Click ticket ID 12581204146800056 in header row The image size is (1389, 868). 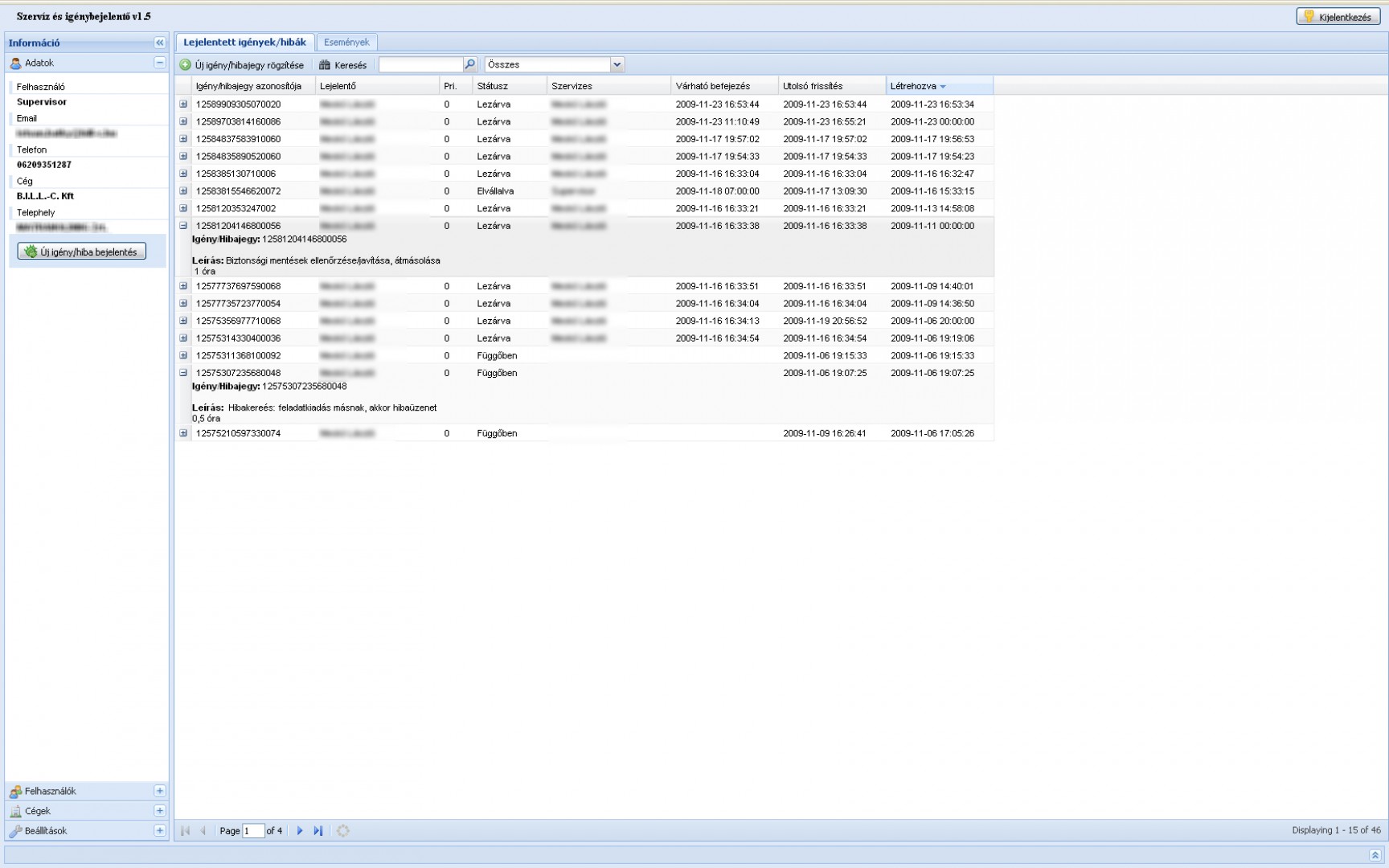pos(238,226)
